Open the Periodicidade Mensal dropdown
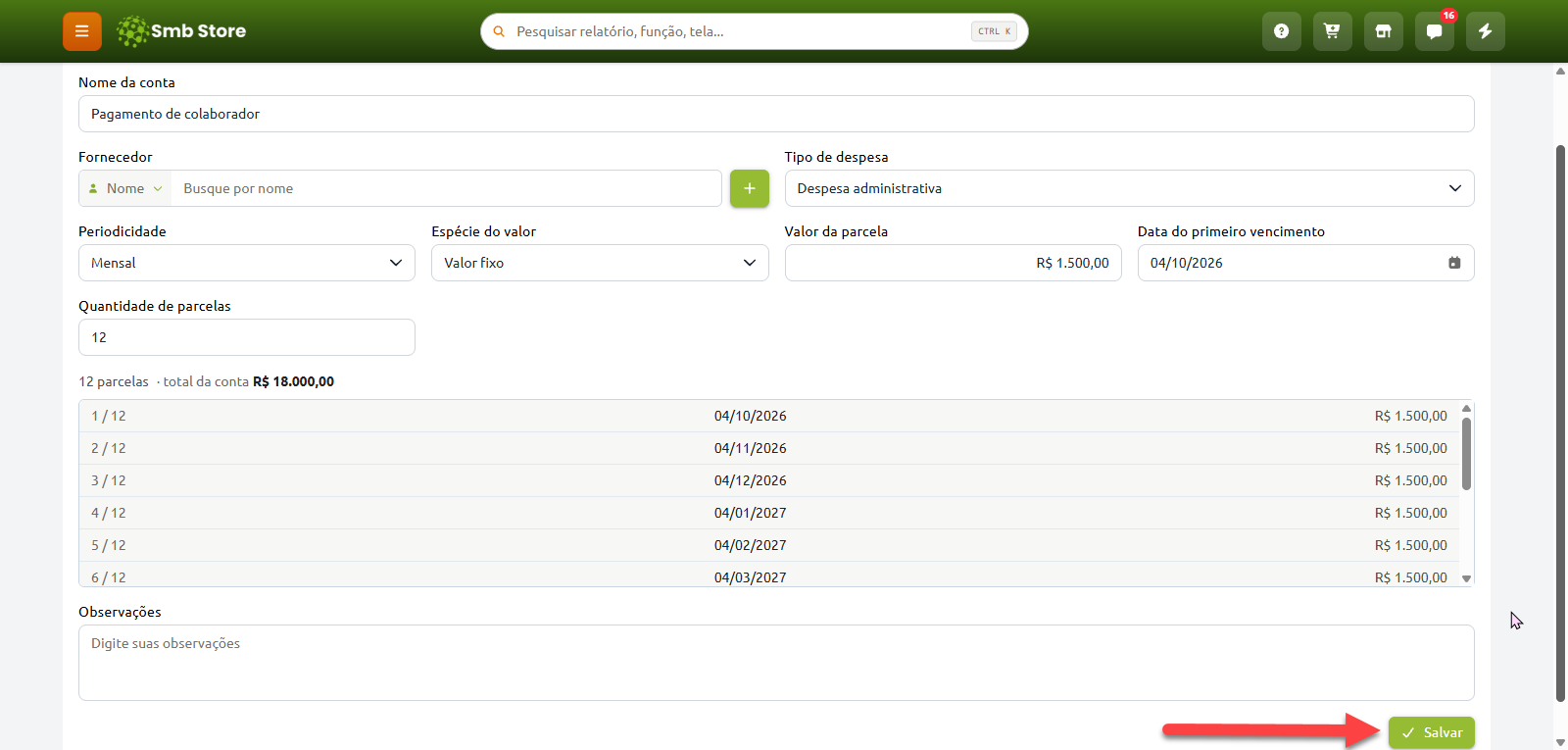Image resolution: width=1568 pixels, height=750 pixels. (x=247, y=263)
